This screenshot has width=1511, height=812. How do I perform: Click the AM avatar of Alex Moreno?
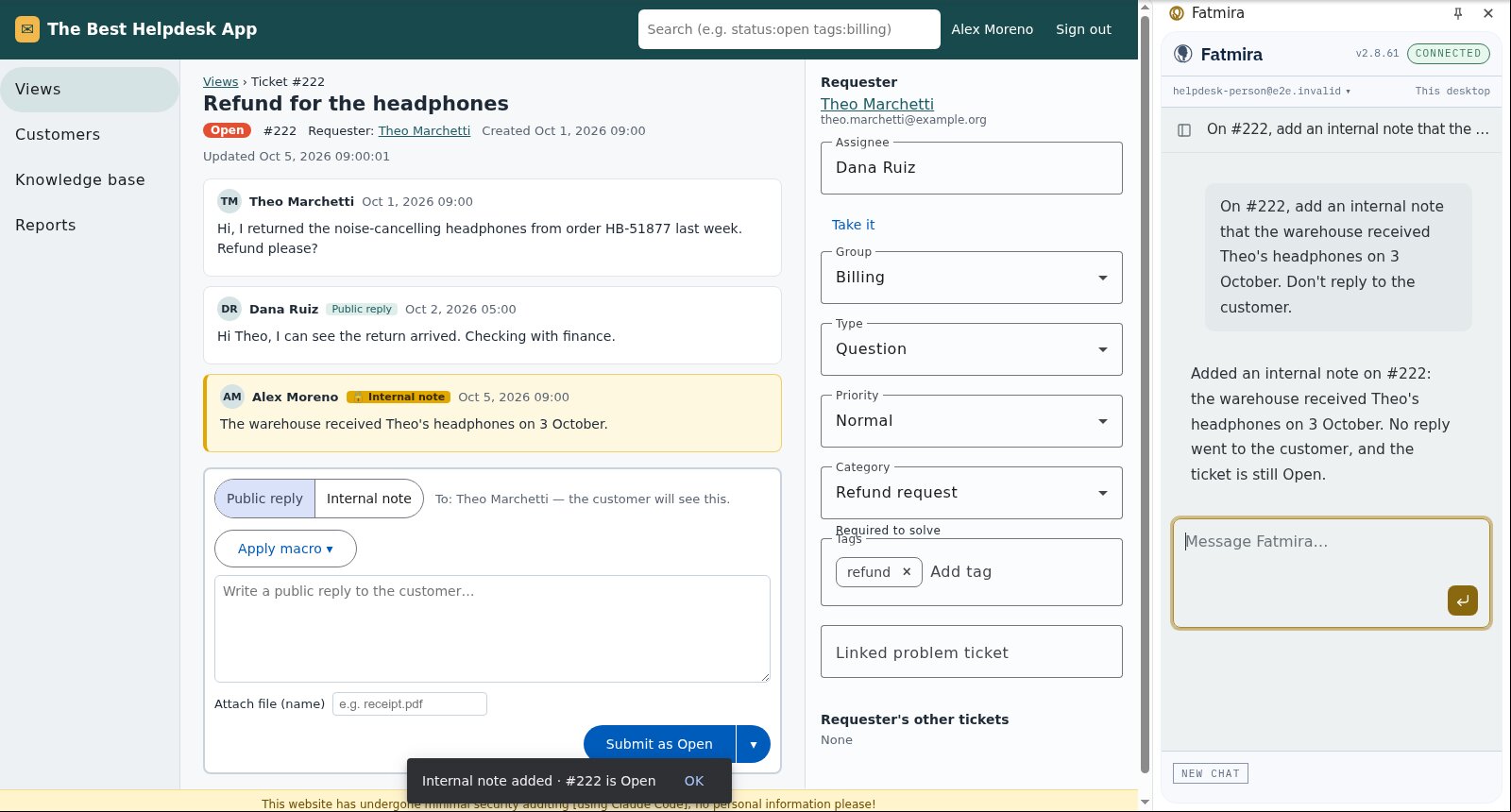click(232, 397)
